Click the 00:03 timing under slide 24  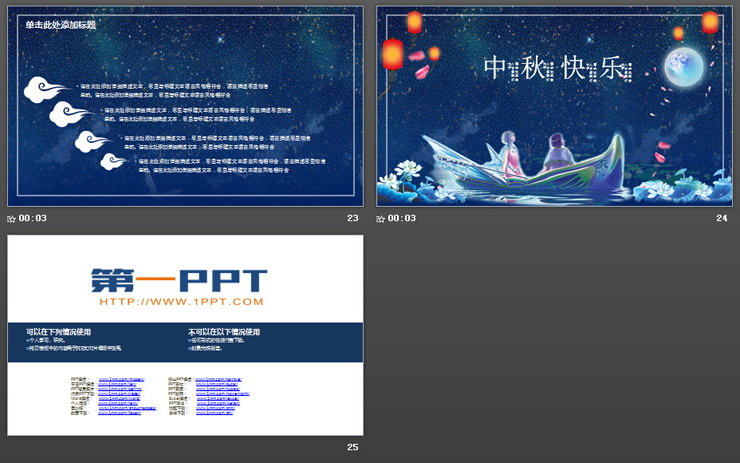pos(402,218)
